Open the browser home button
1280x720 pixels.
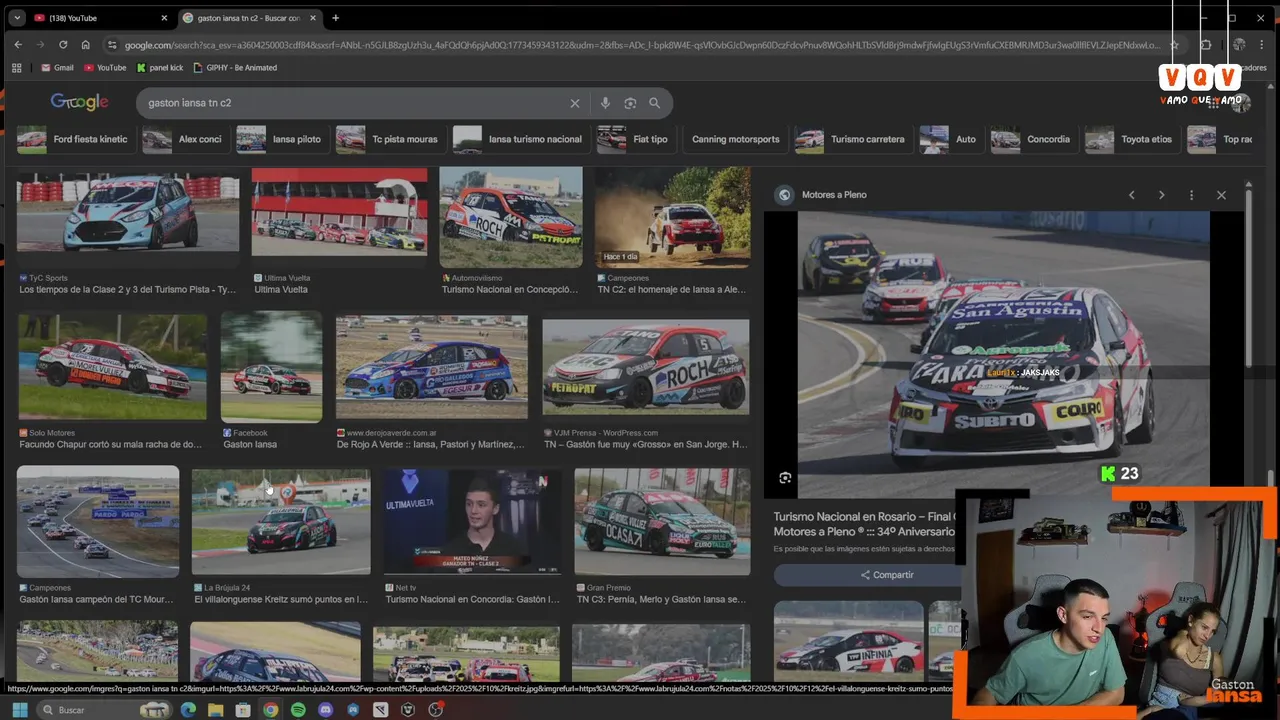click(x=86, y=45)
